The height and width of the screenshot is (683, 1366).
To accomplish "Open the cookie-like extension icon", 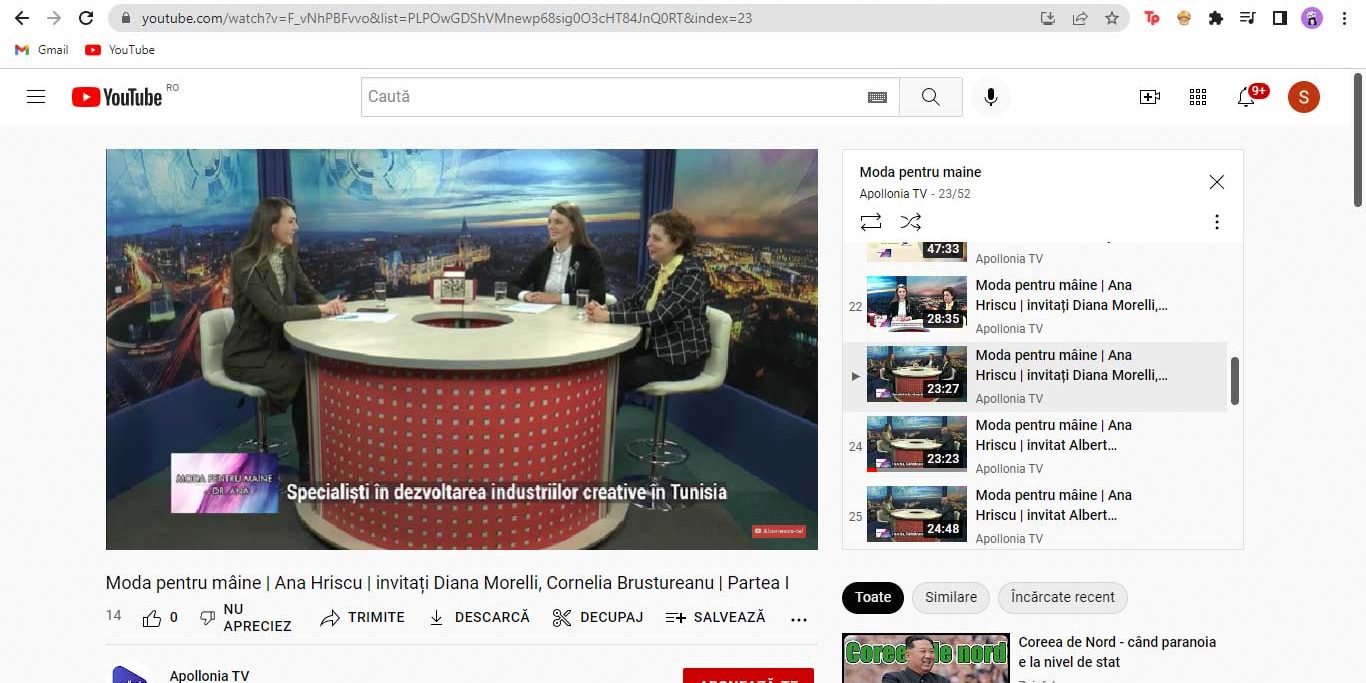I will [1184, 18].
